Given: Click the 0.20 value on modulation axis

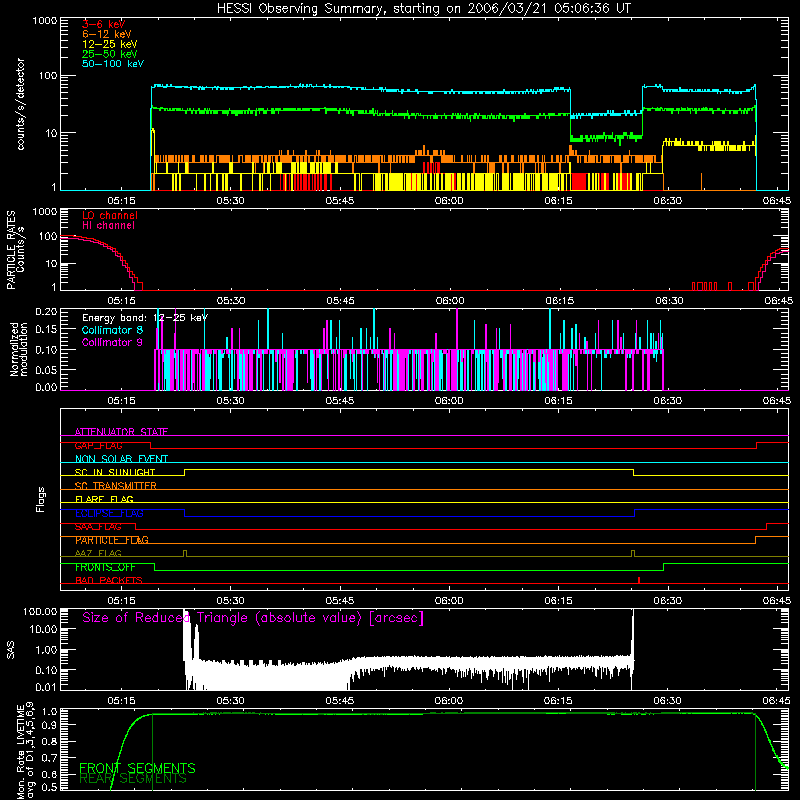Looking at the screenshot, I should [x=46, y=312].
